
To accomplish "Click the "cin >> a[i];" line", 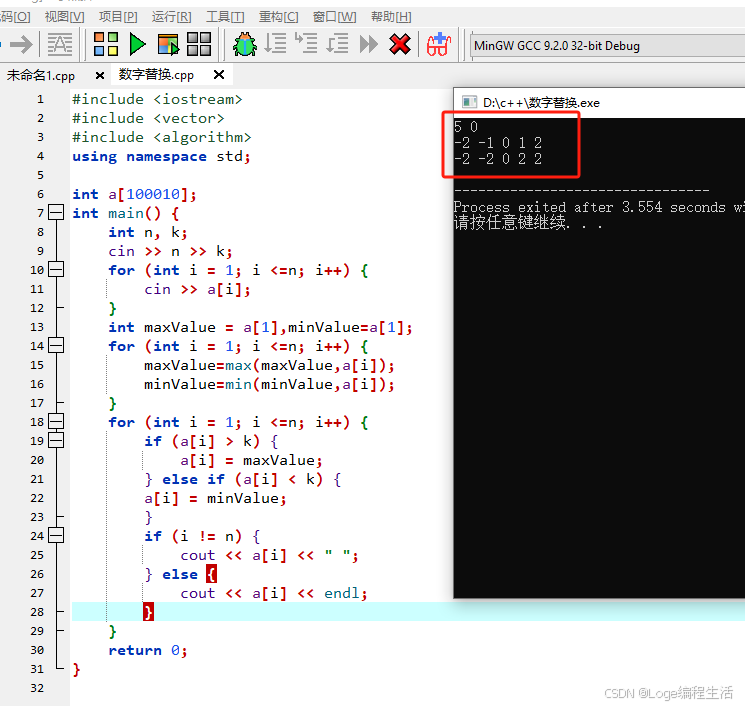I will (198, 289).
